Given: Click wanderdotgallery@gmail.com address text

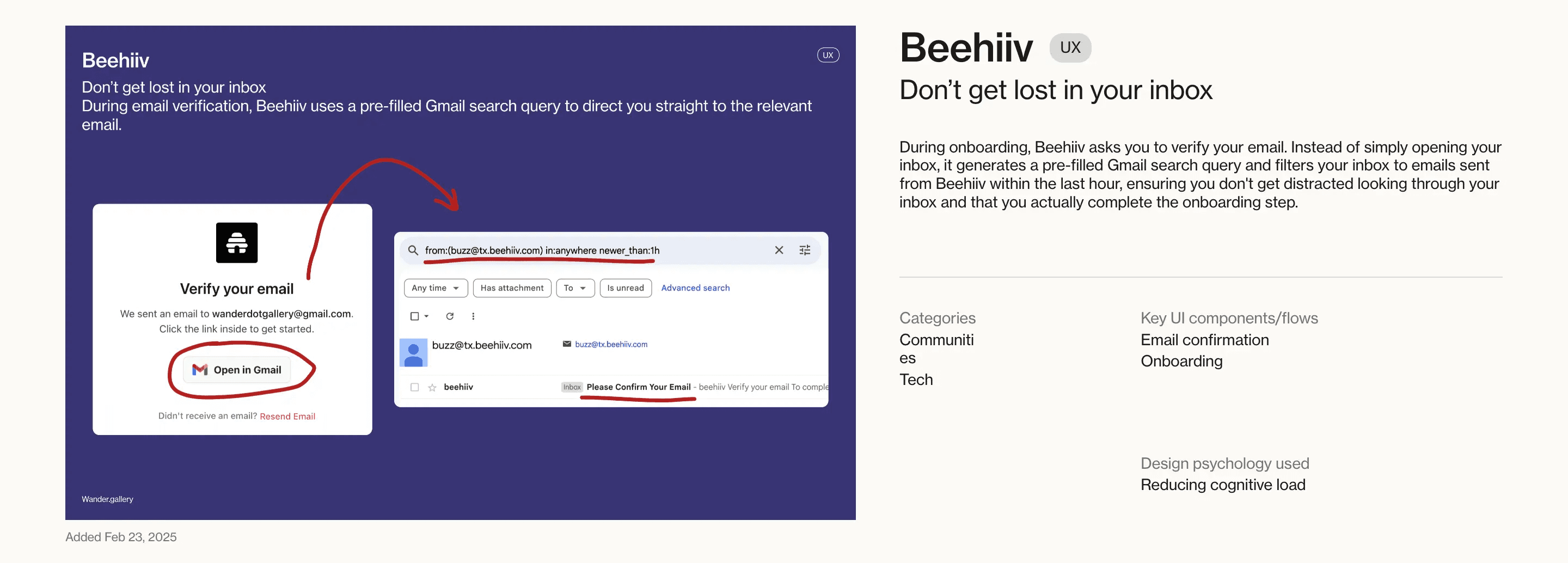Looking at the screenshot, I should tap(281, 314).
